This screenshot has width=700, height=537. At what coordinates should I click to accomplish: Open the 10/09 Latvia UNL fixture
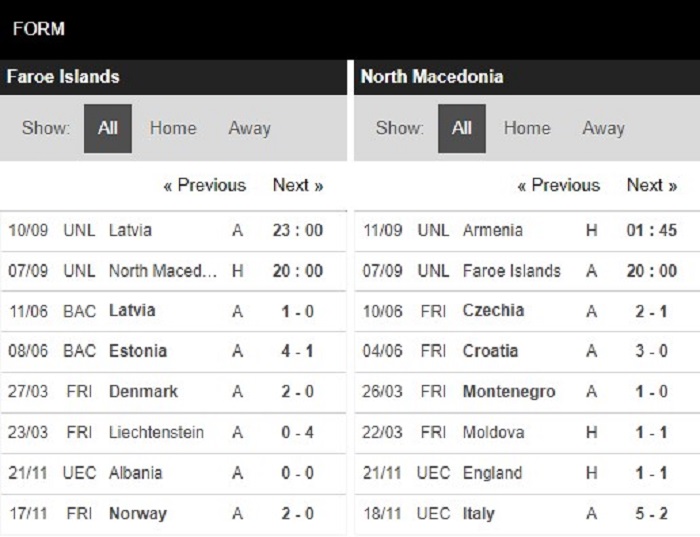(x=173, y=231)
